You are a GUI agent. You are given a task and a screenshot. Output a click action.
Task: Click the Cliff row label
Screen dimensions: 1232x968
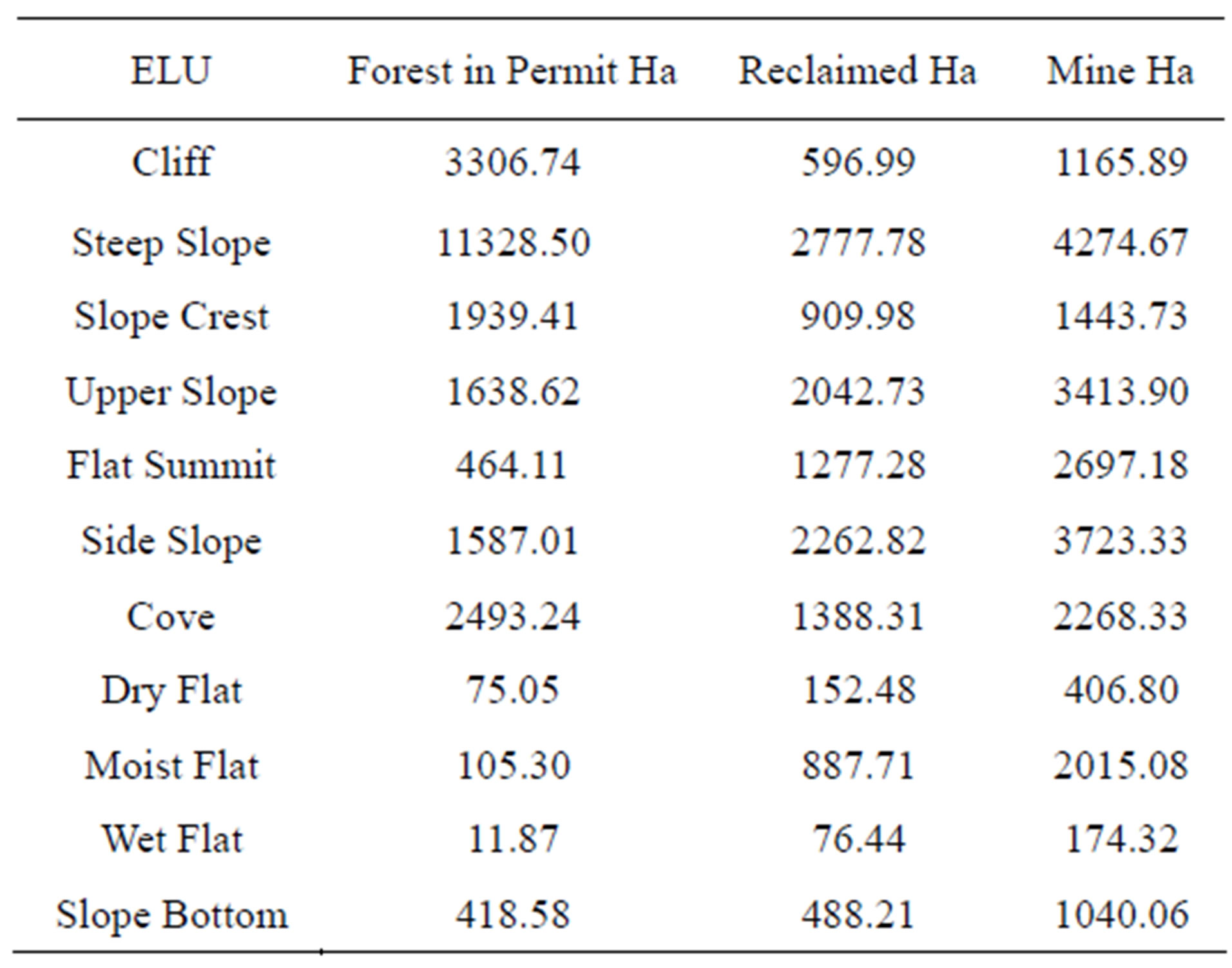(171, 161)
